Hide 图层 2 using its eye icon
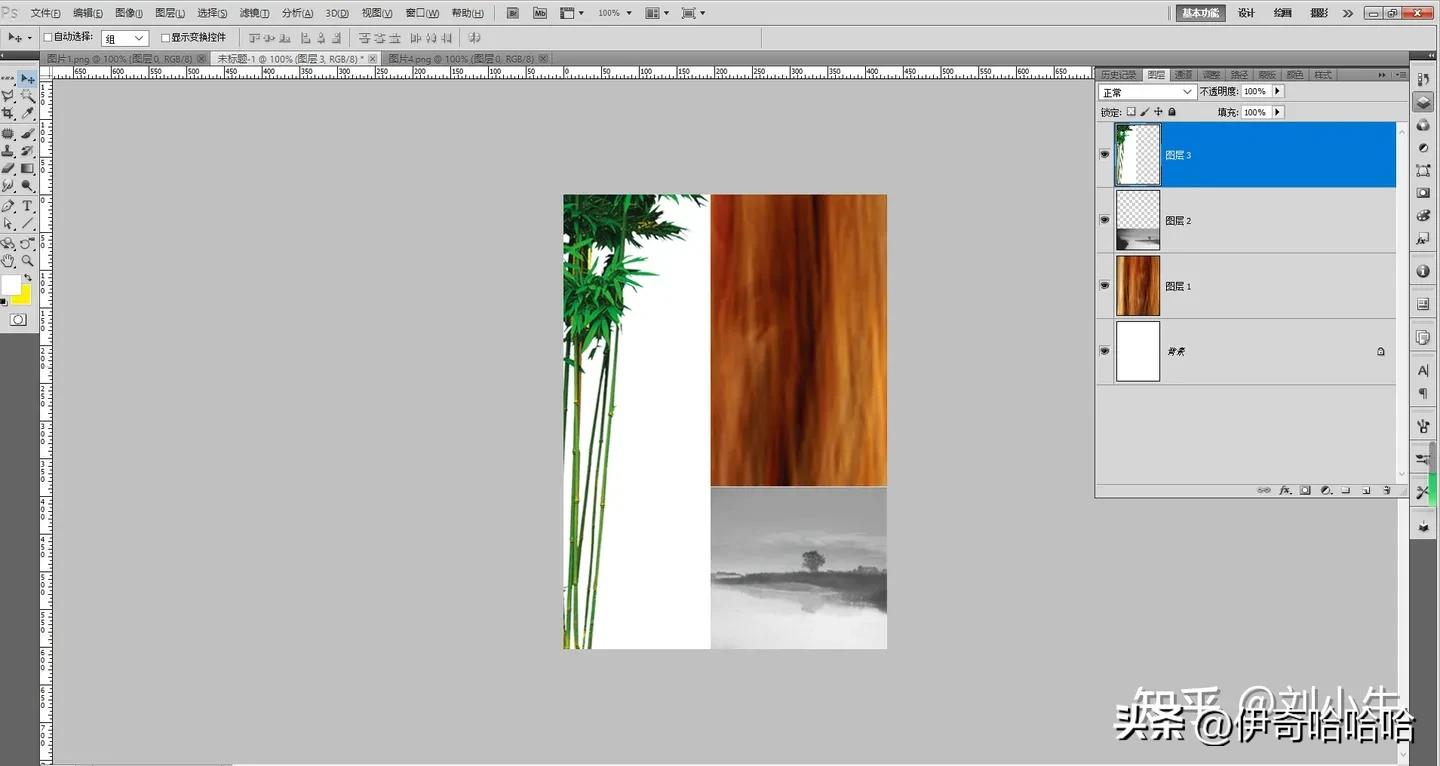1440x766 pixels. tap(1105, 220)
